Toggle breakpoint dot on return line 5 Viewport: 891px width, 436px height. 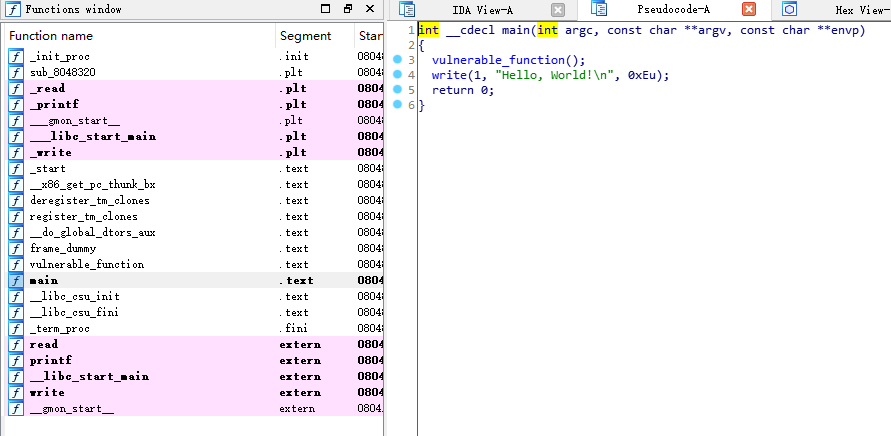click(397, 90)
